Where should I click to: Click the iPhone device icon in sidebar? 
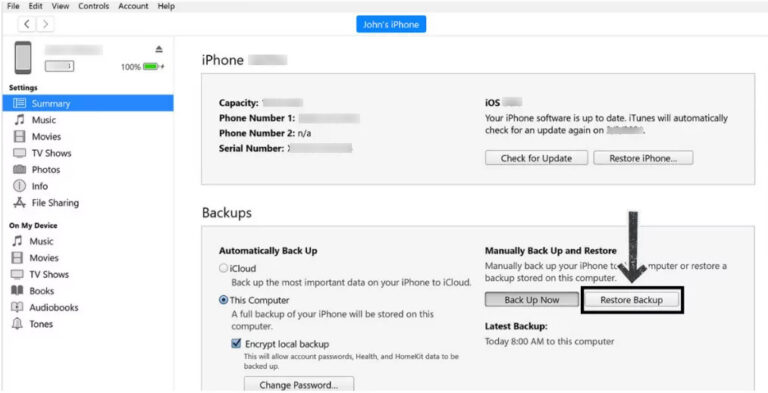(23, 58)
